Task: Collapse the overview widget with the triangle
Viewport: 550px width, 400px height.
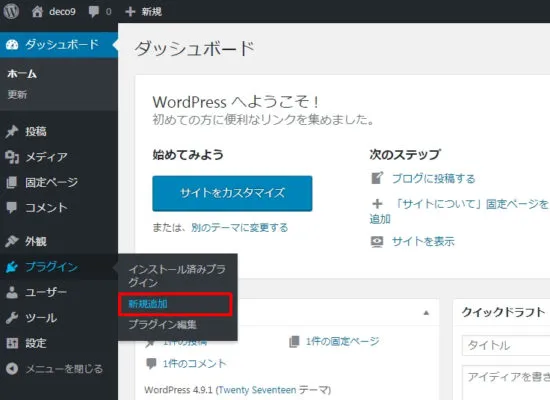Action: pyautogui.click(x=426, y=313)
